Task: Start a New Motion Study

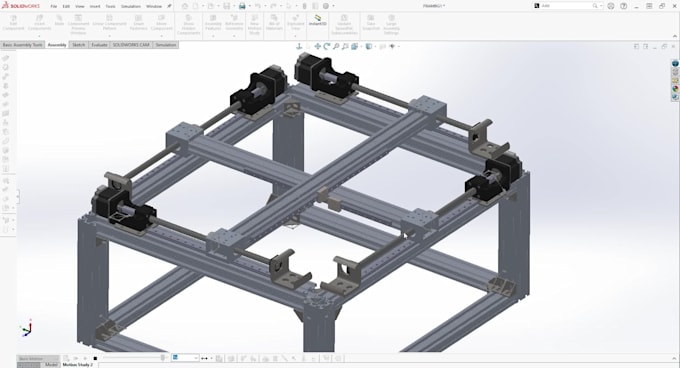Action: point(254,25)
